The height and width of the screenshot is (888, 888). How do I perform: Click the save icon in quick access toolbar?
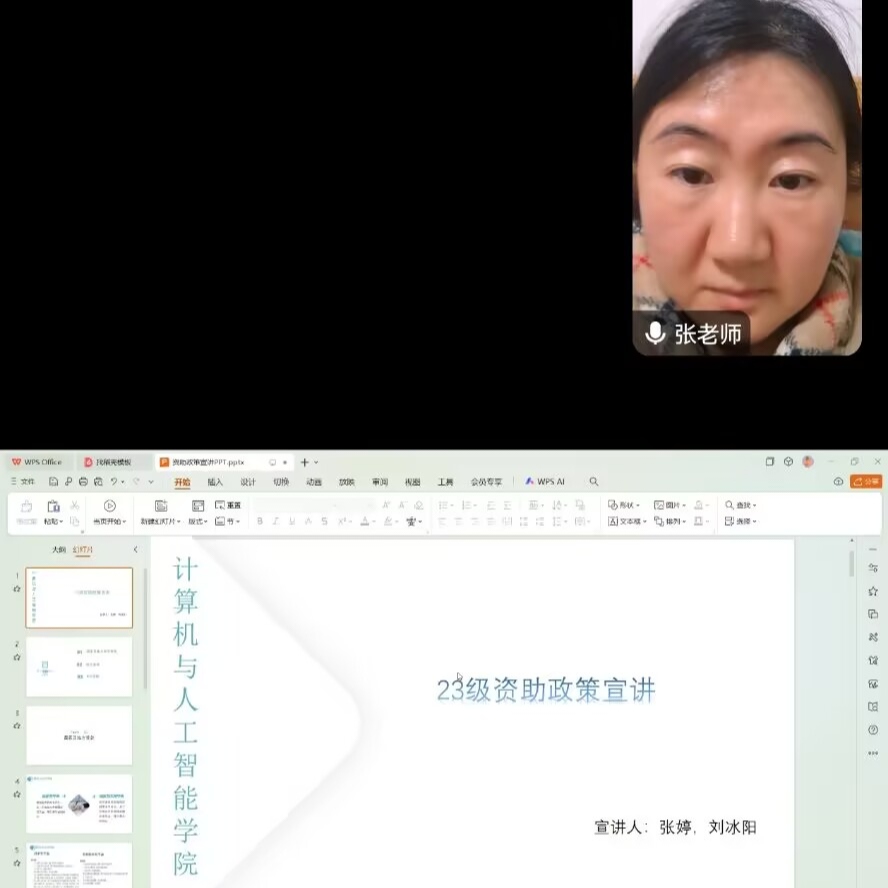(54, 482)
